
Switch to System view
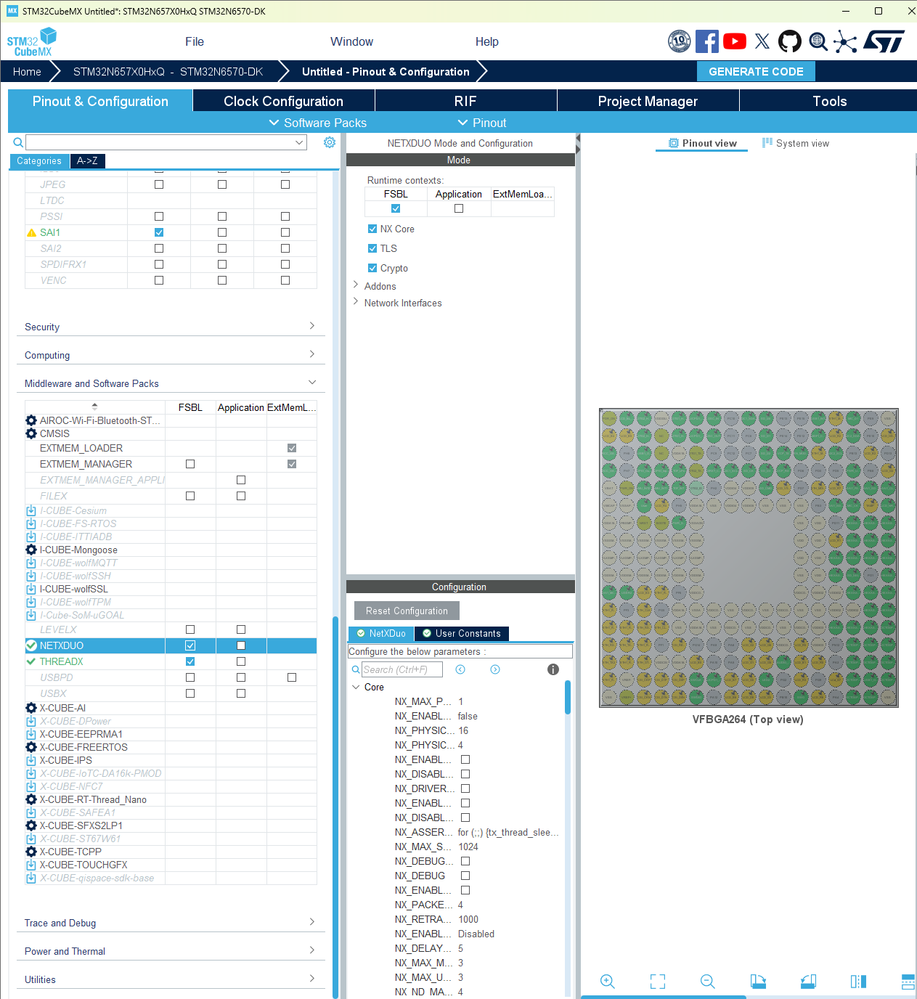tap(795, 143)
